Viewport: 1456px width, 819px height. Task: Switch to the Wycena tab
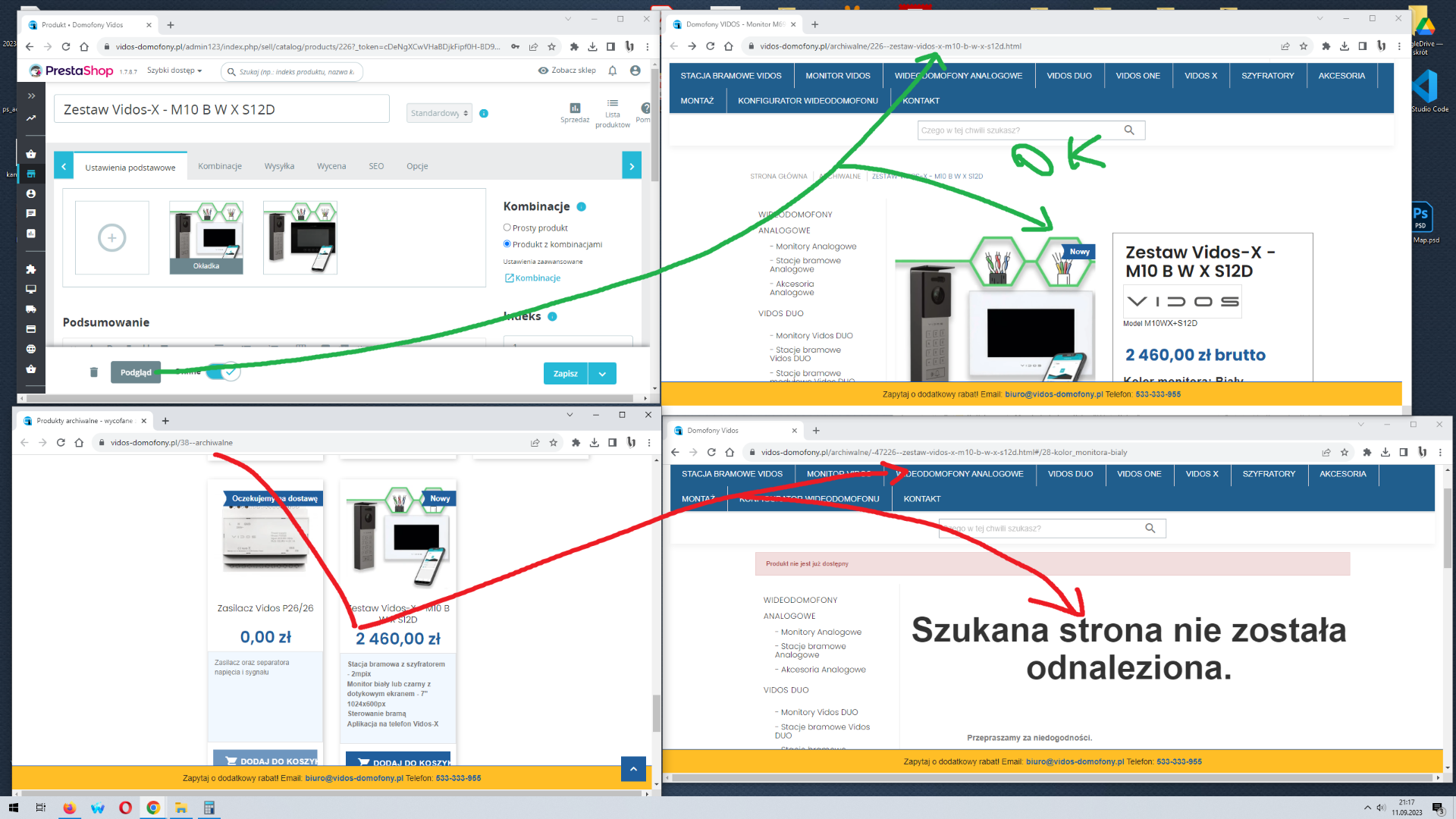click(x=331, y=166)
